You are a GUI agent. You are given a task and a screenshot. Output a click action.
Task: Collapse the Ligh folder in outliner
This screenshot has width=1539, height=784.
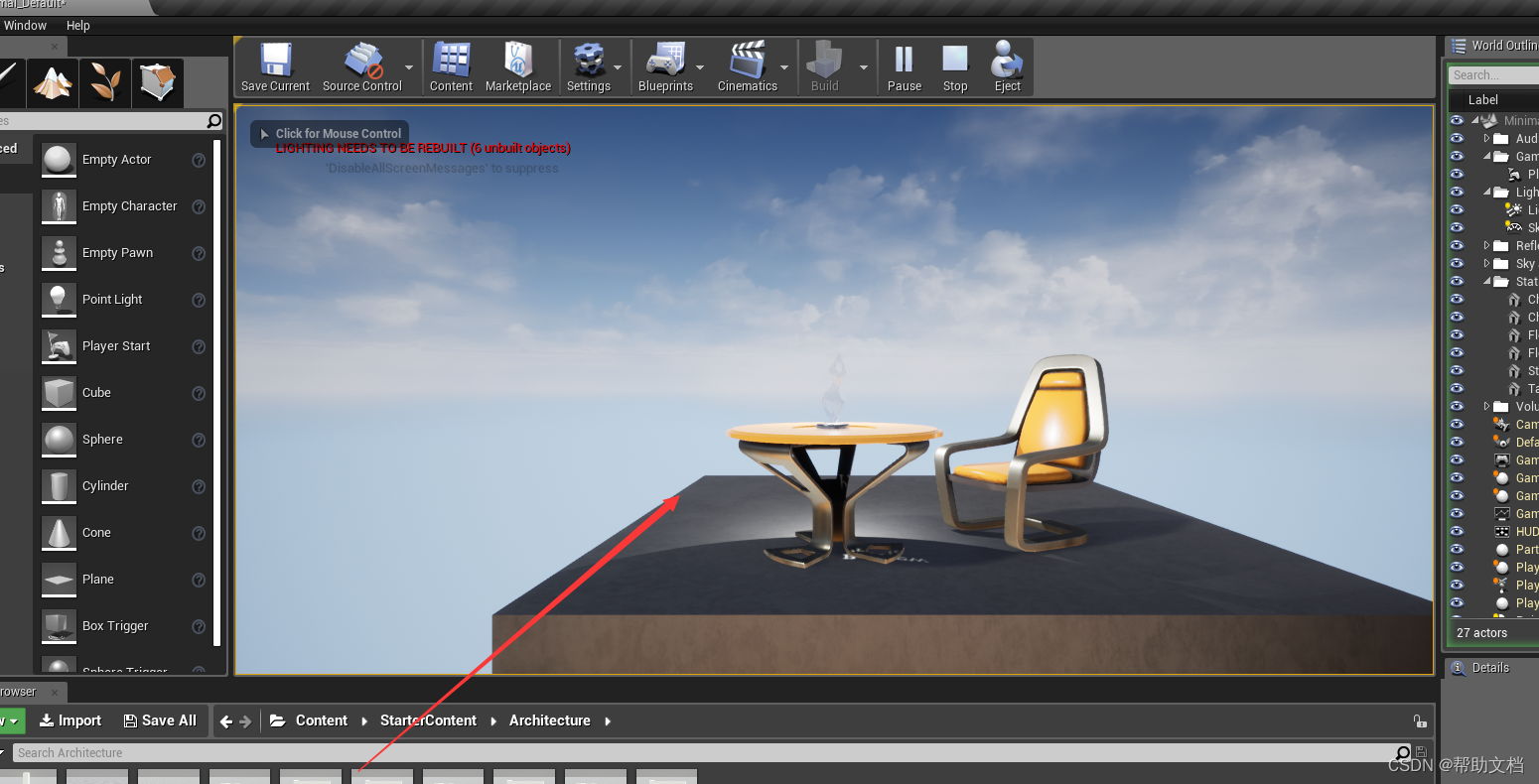(x=1486, y=193)
